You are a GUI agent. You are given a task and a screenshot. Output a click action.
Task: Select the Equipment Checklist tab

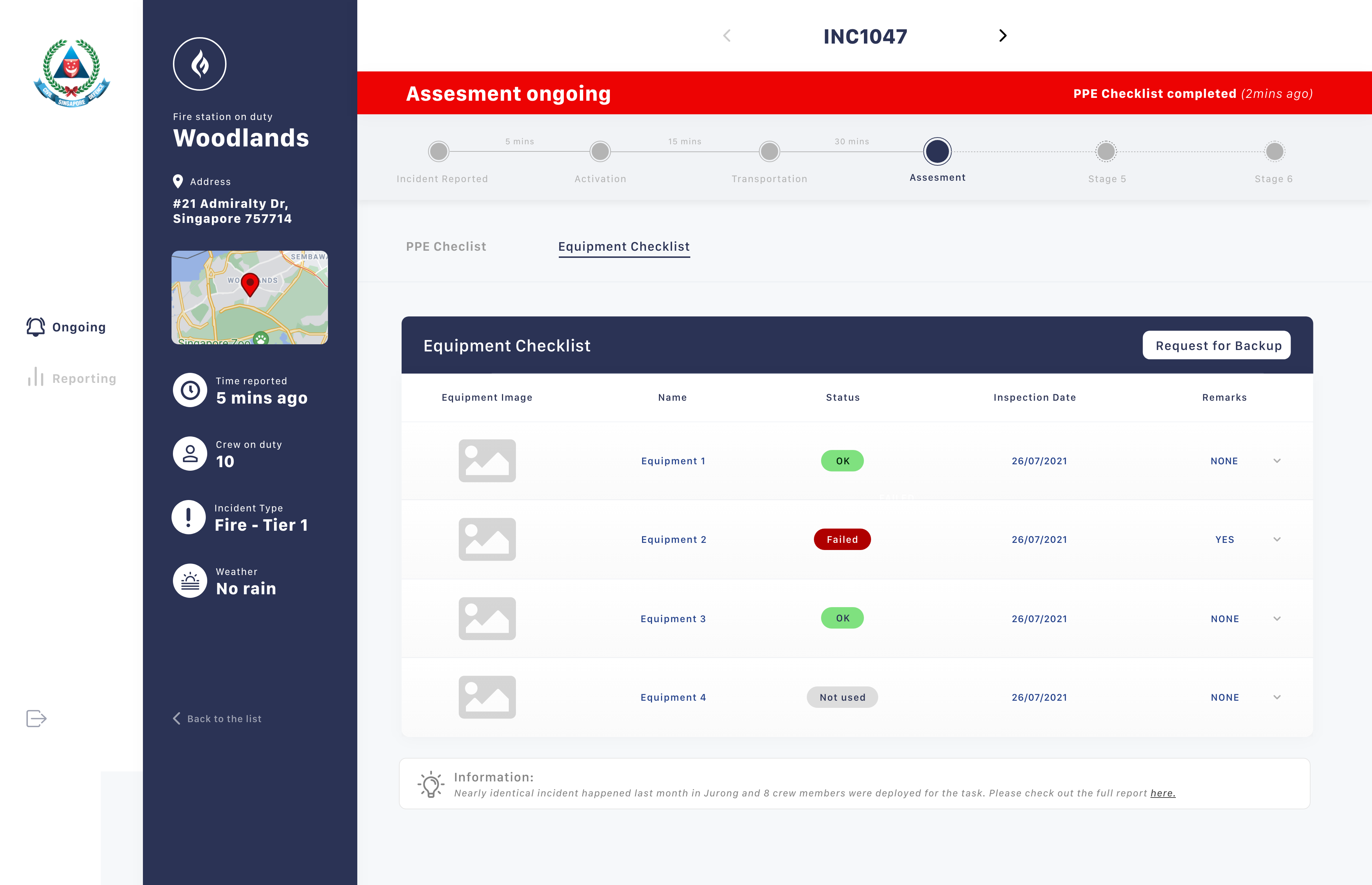pyautogui.click(x=623, y=246)
